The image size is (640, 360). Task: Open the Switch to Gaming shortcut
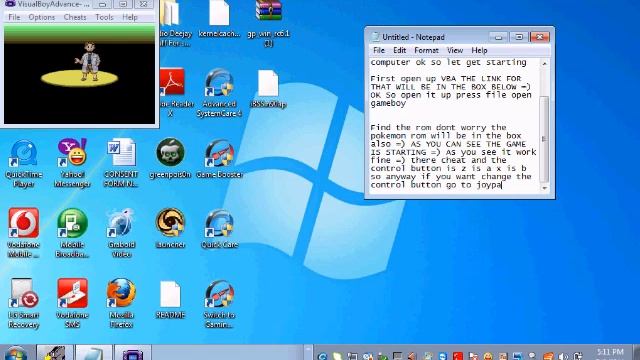(220, 304)
